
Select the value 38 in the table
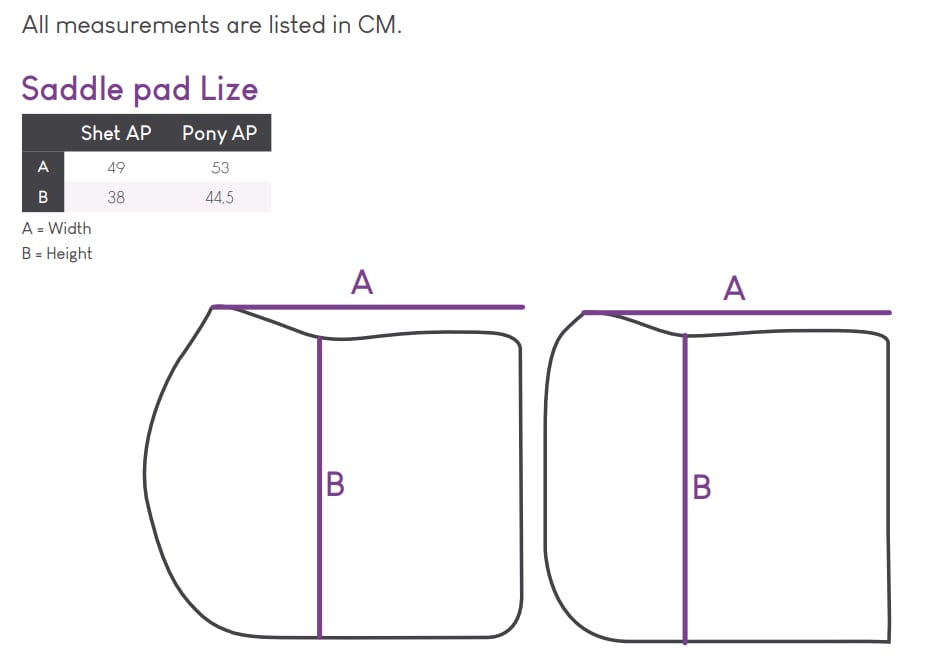[116, 197]
